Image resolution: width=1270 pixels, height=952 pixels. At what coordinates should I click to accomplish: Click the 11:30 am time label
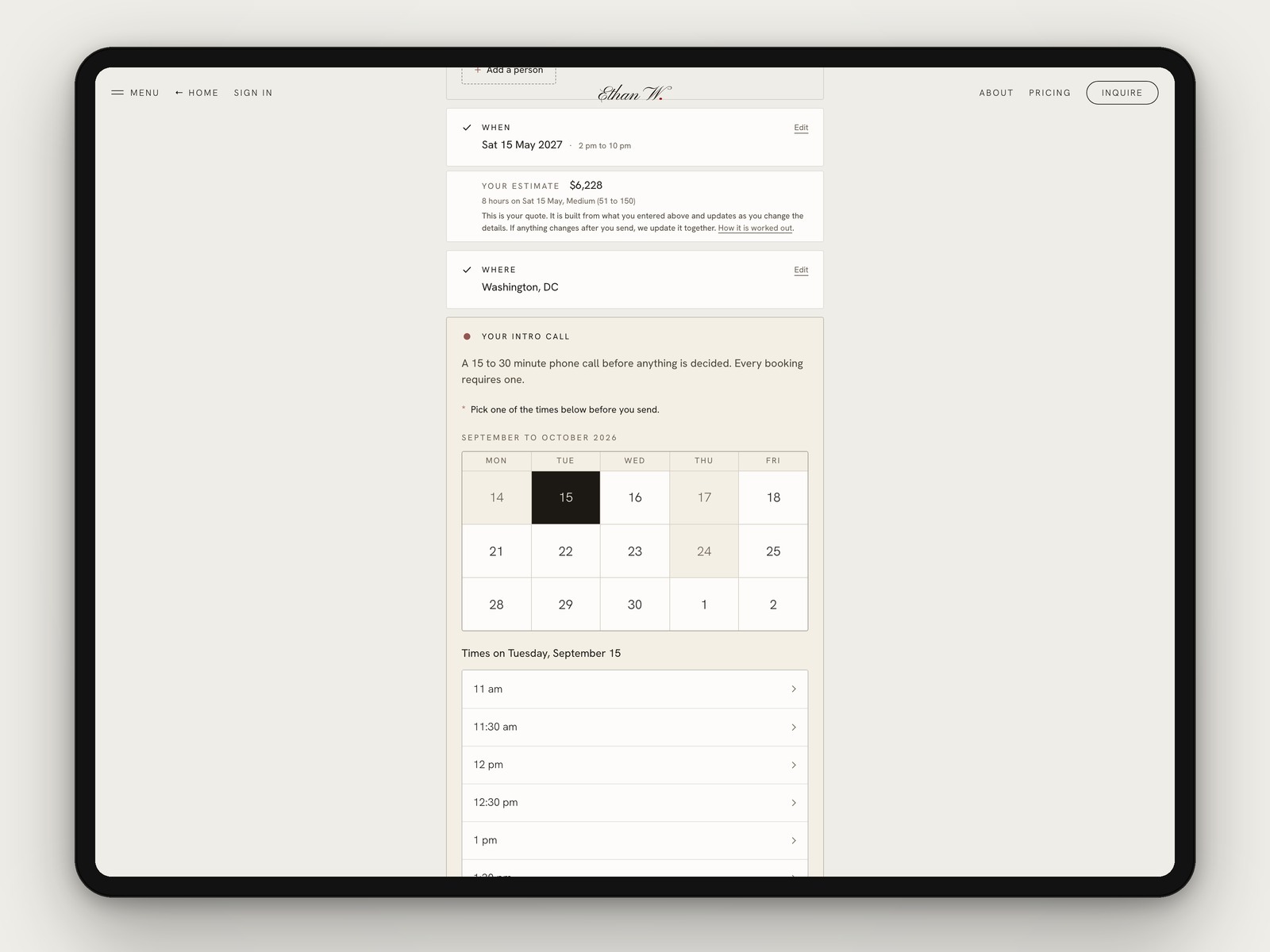coord(495,727)
